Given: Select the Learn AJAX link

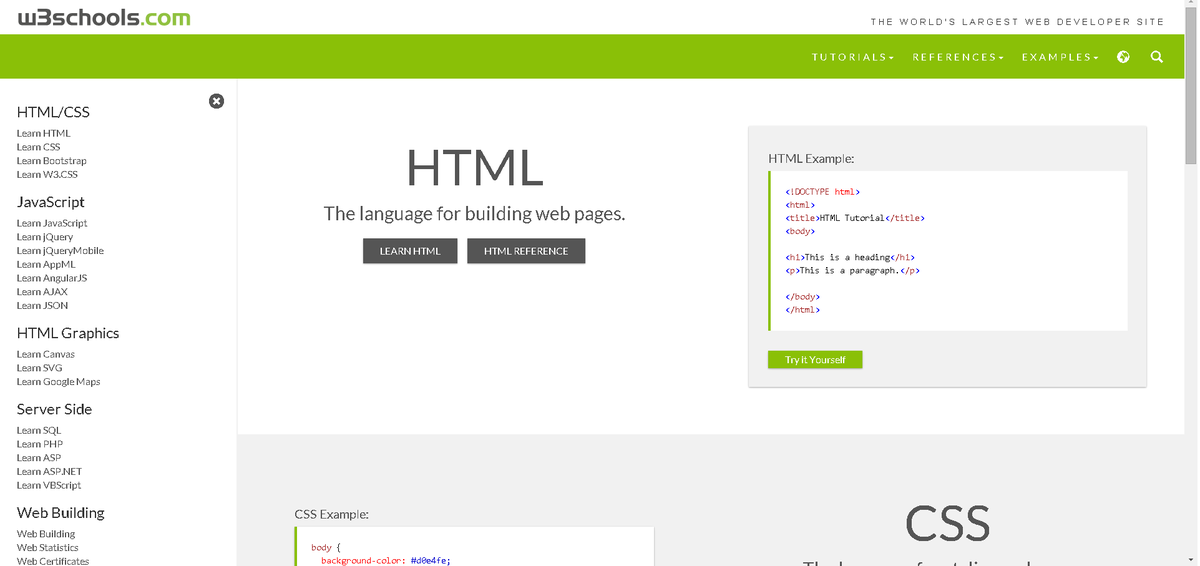Looking at the screenshot, I should (x=42, y=292).
